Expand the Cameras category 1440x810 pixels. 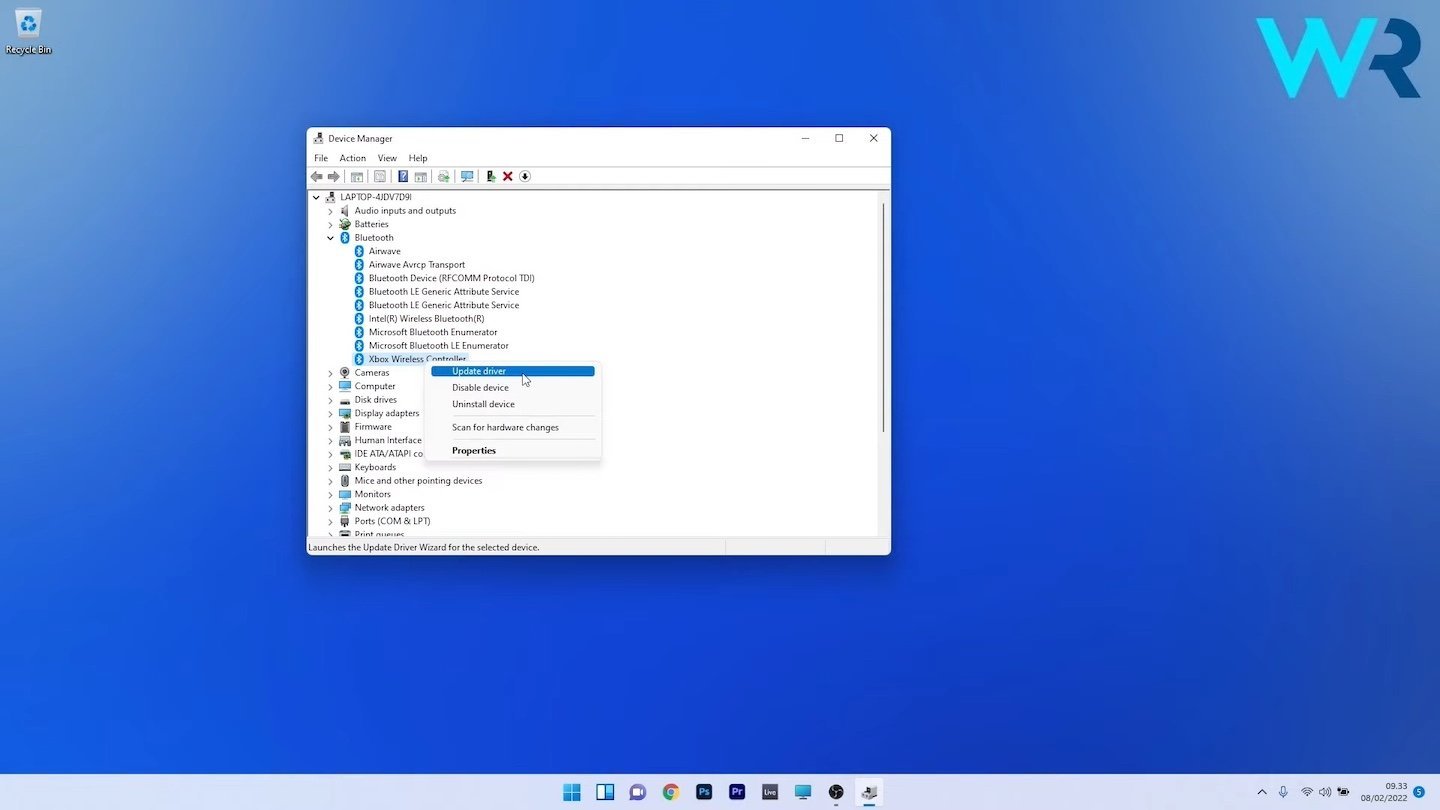330,373
